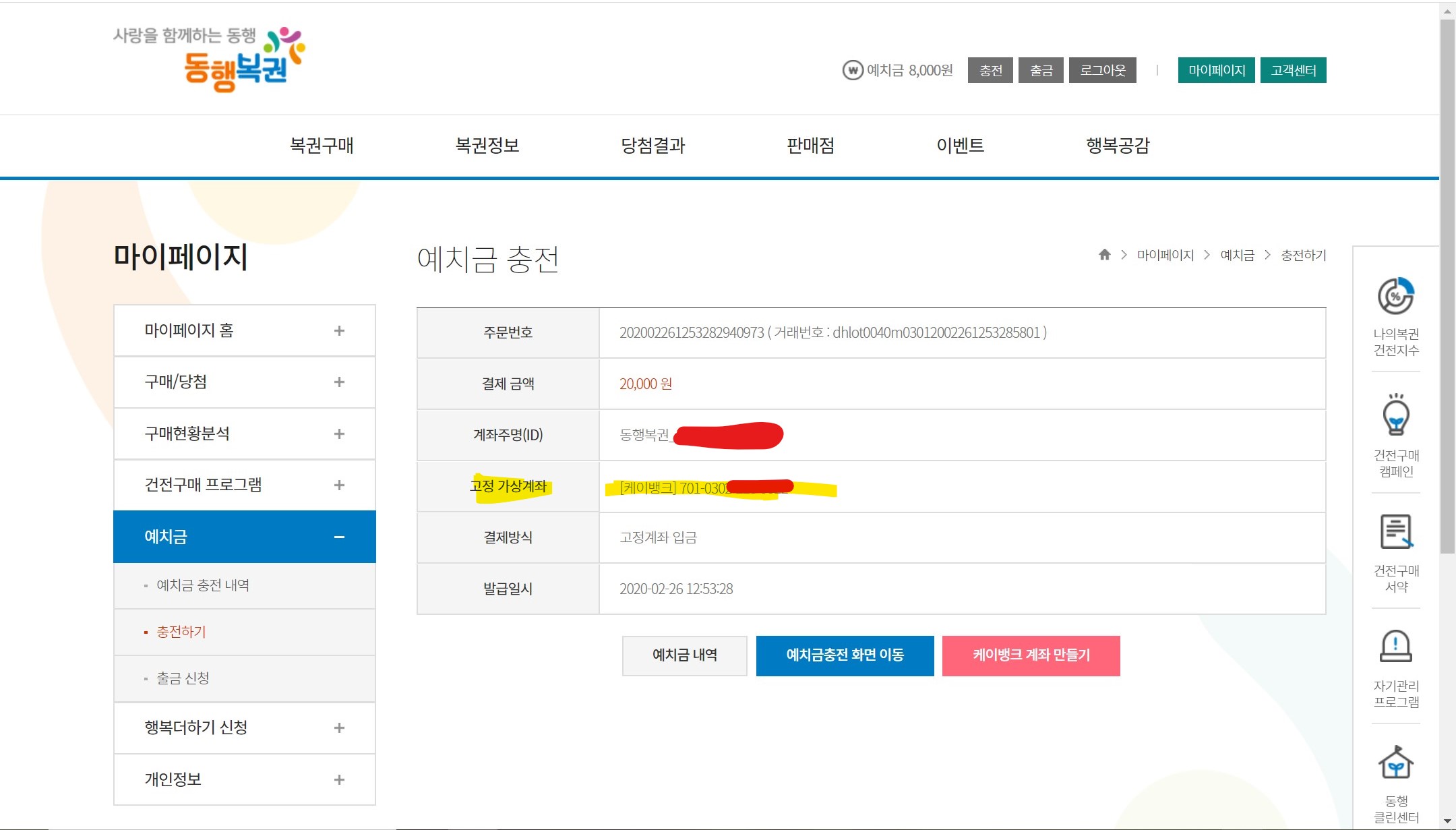Expand 마이페이지 홈 sidebar section
This screenshot has width=1456, height=830.
339,330
